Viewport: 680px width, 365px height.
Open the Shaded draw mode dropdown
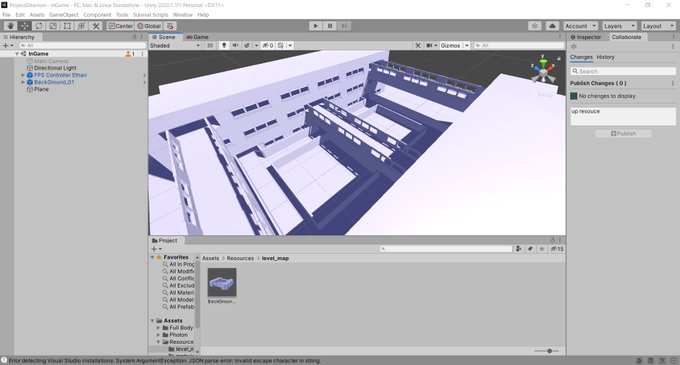(175, 46)
